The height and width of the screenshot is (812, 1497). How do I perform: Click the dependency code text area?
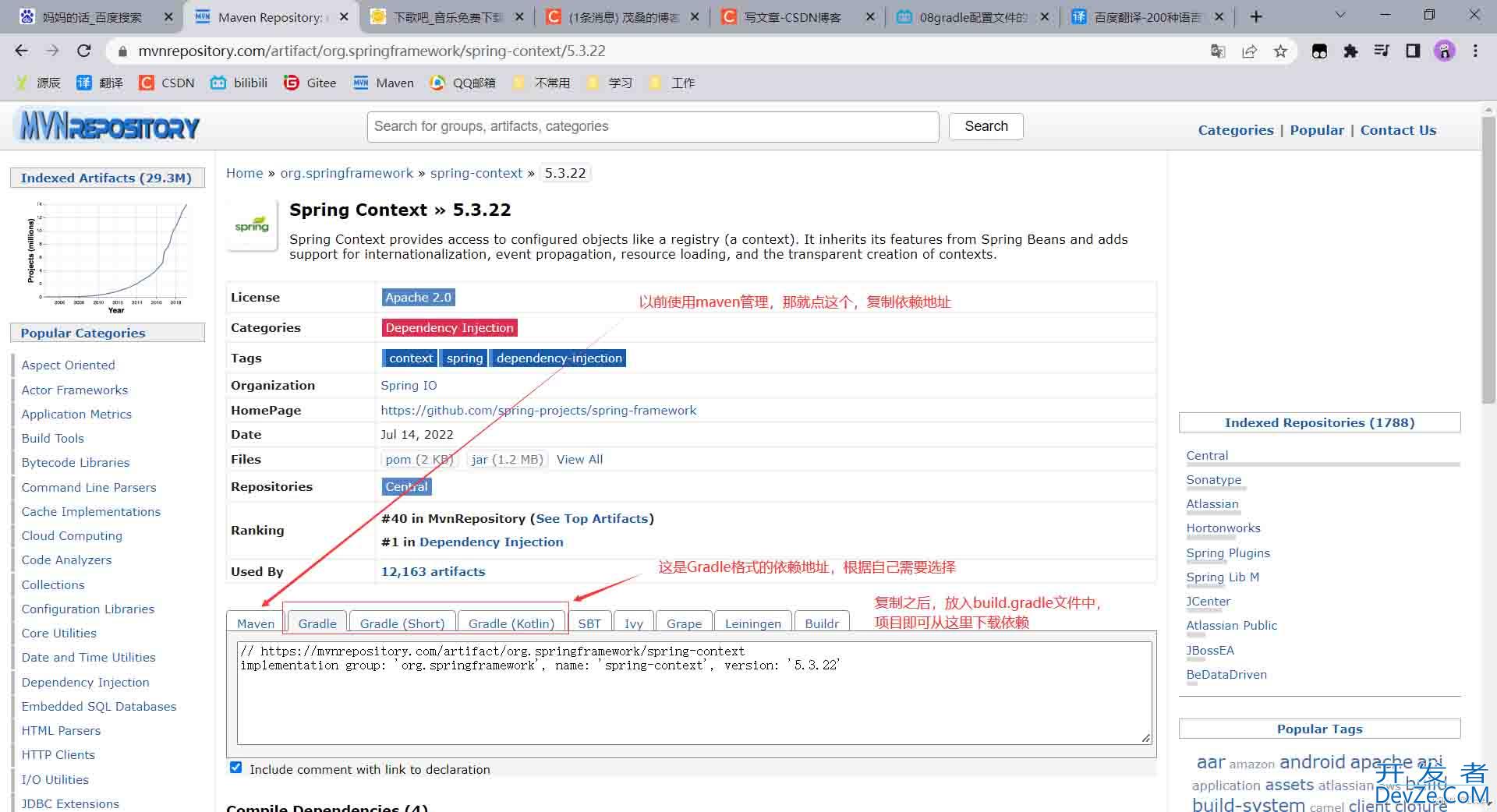(694, 692)
